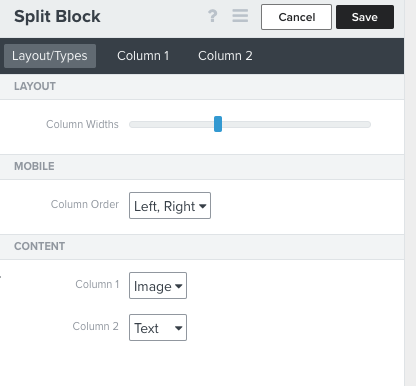The image size is (416, 386).
Task: Open the hamburger menu icon beside Cancel
Action: (x=240, y=16)
